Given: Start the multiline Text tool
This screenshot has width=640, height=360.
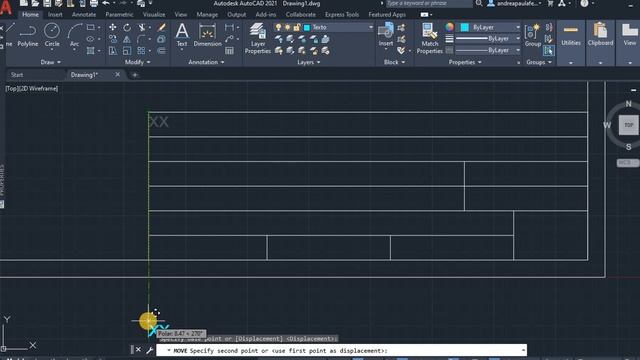Looking at the screenshot, I should coord(182,35).
